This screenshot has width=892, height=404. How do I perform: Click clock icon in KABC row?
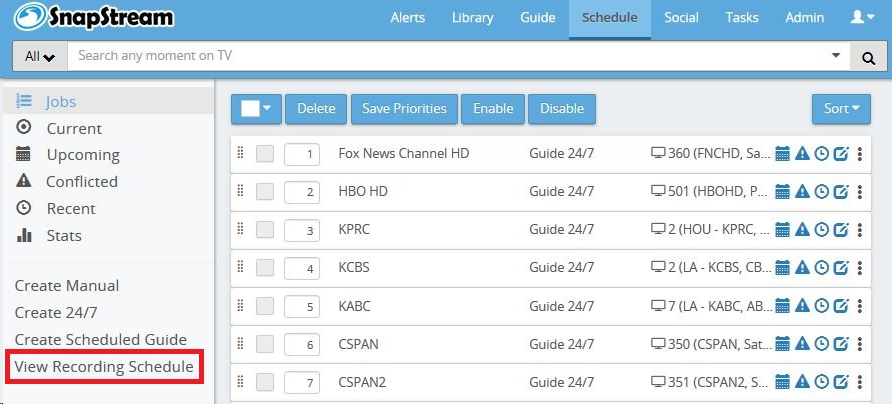click(821, 306)
